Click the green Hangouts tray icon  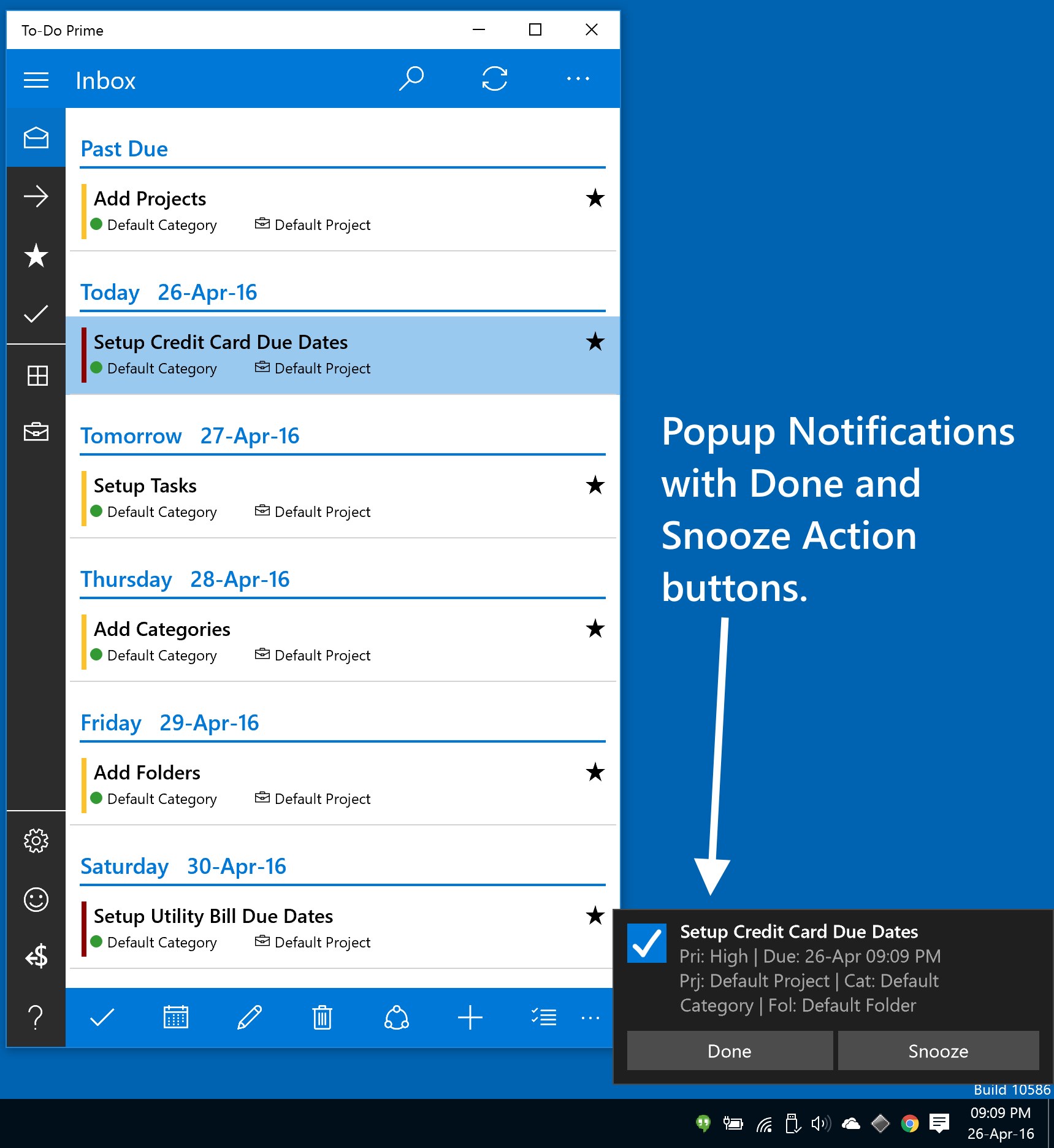click(x=703, y=1123)
